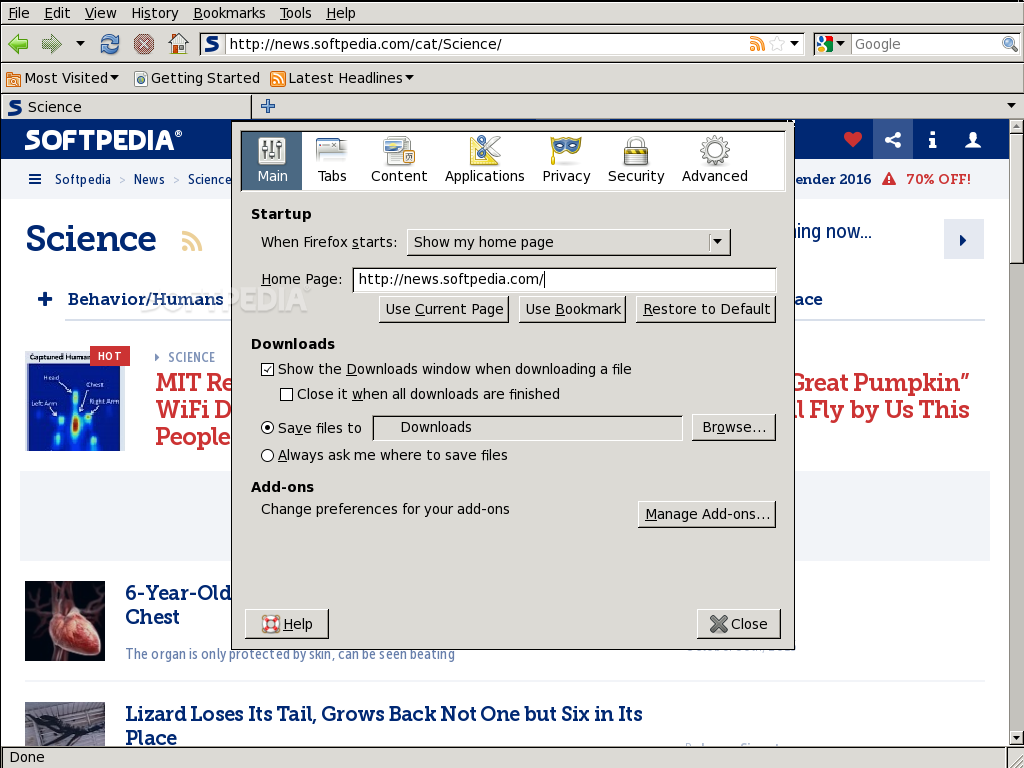Click the orange RSS icon beside Science heading

click(191, 241)
